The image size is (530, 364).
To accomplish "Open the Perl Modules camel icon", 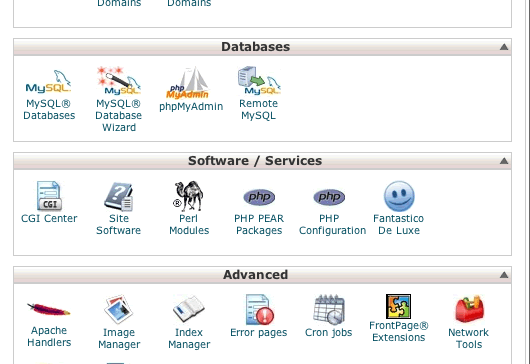I will click(x=188, y=196).
